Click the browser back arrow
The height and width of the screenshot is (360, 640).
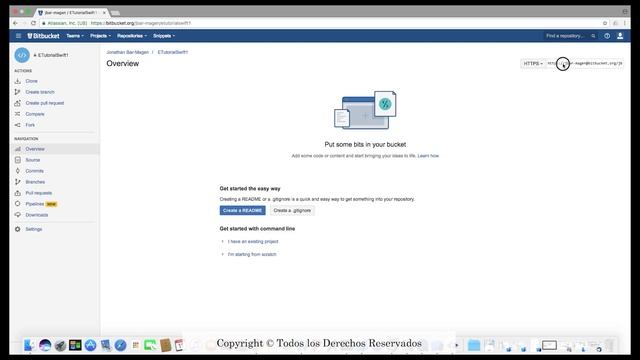tap(15, 23)
